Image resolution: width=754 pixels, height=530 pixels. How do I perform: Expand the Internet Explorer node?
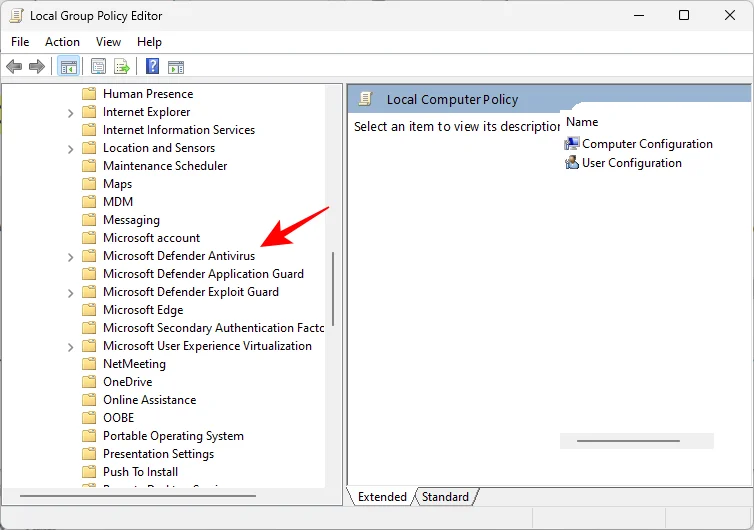click(x=70, y=113)
